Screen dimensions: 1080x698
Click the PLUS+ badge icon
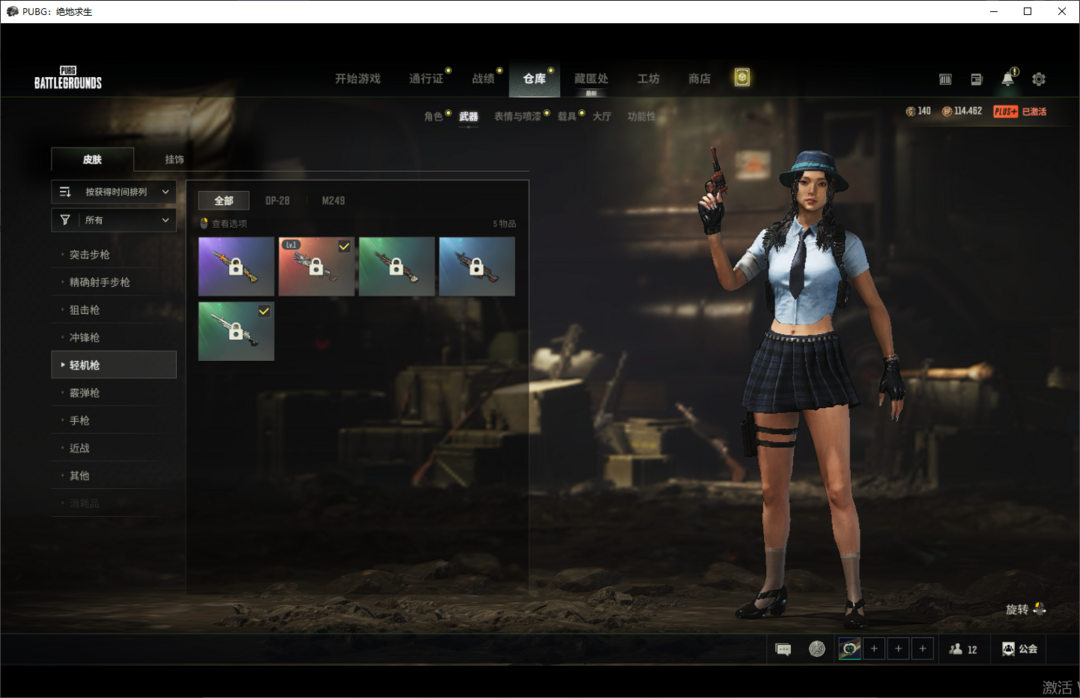point(1005,112)
